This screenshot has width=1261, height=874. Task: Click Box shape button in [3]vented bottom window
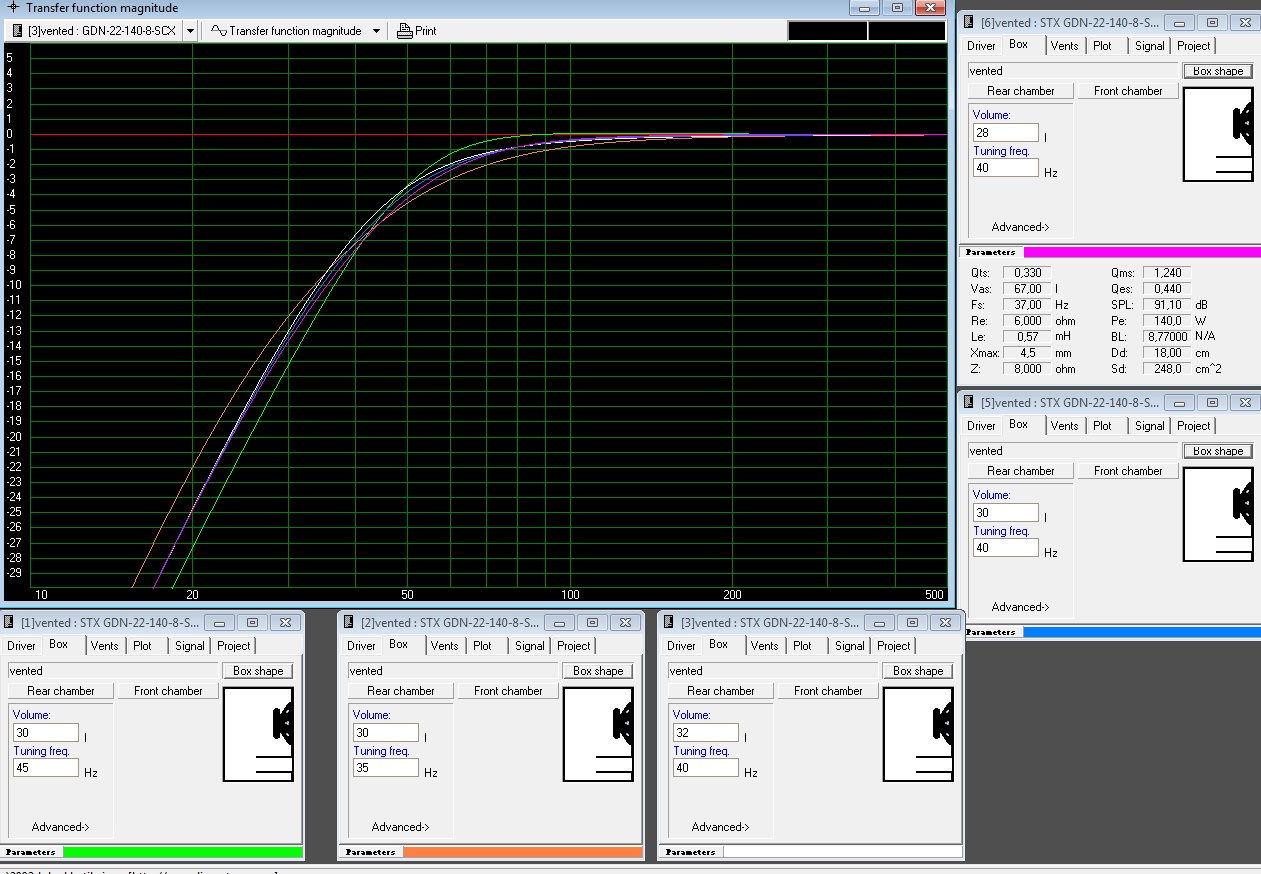pyautogui.click(x=918, y=671)
